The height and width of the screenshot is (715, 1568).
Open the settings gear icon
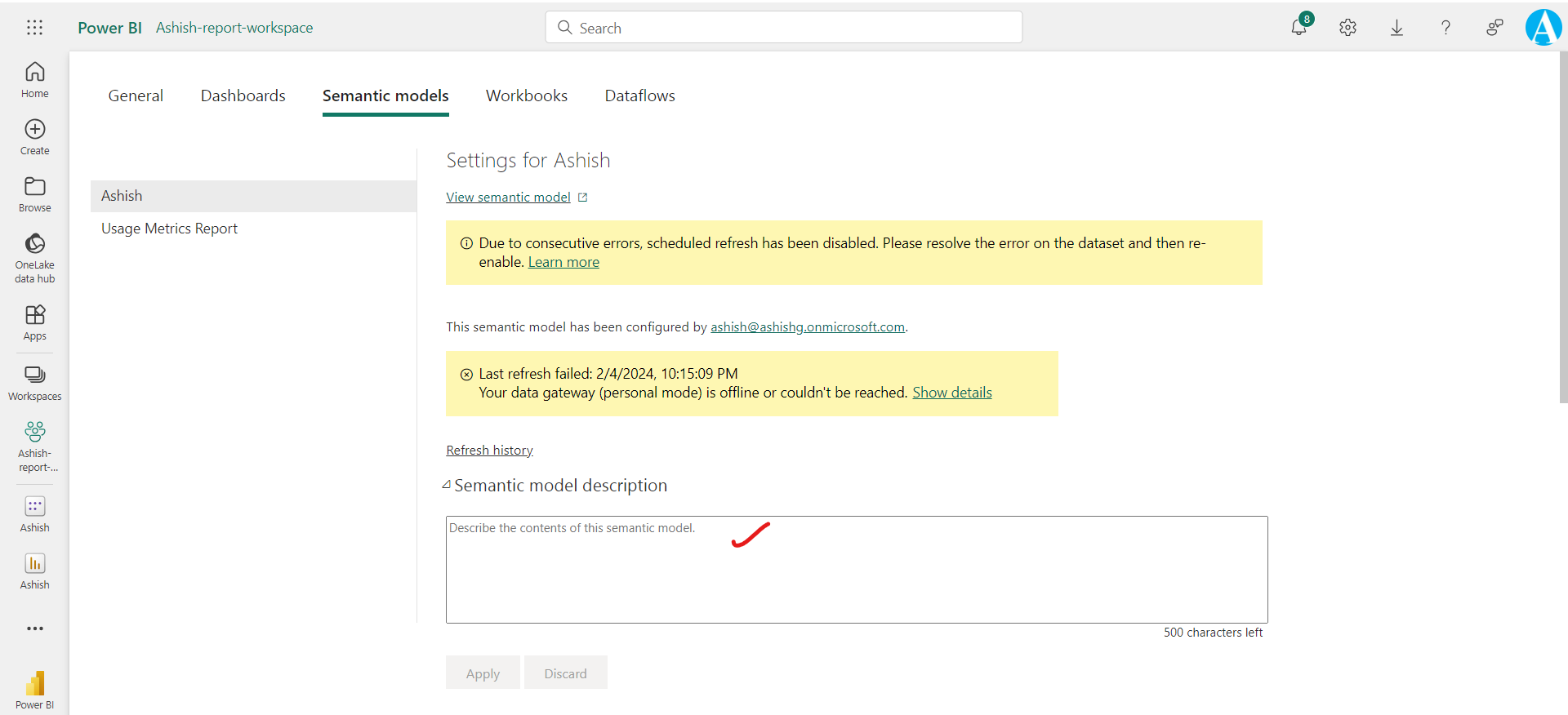[1347, 28]
